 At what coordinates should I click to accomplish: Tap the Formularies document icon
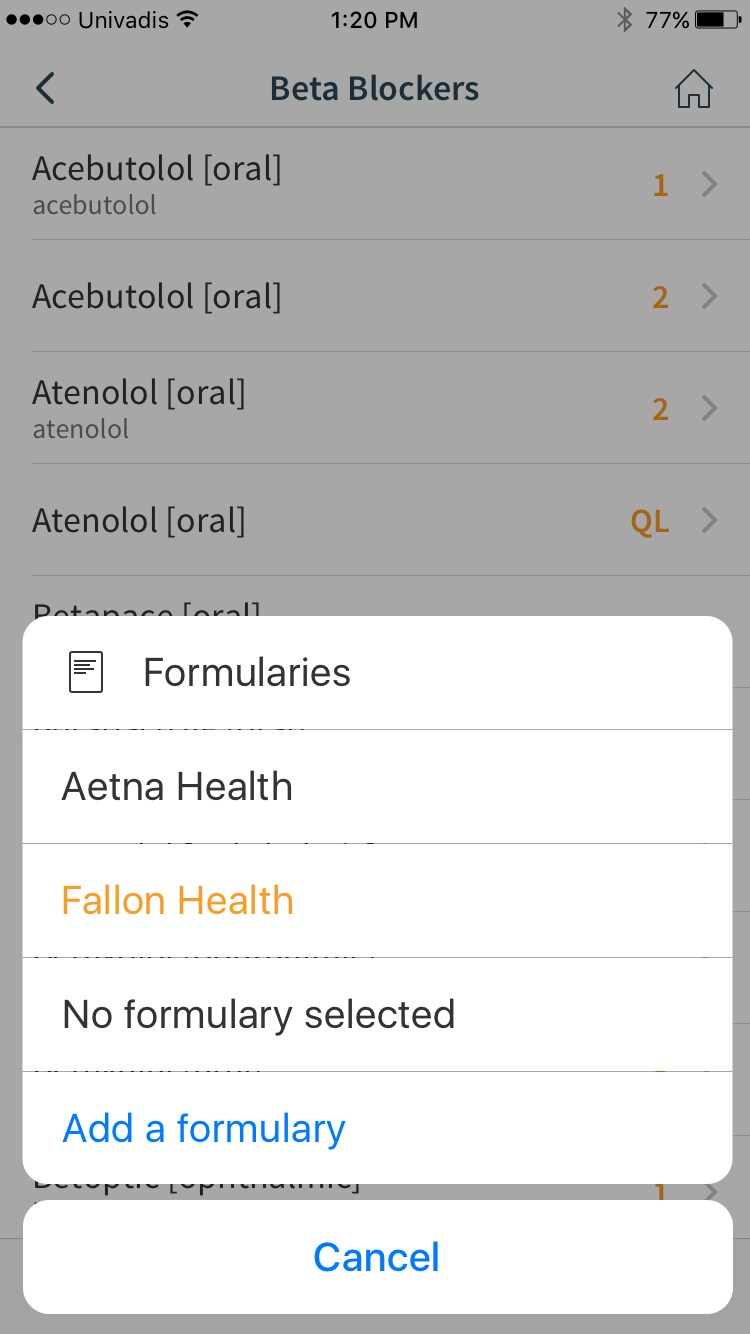85,672
